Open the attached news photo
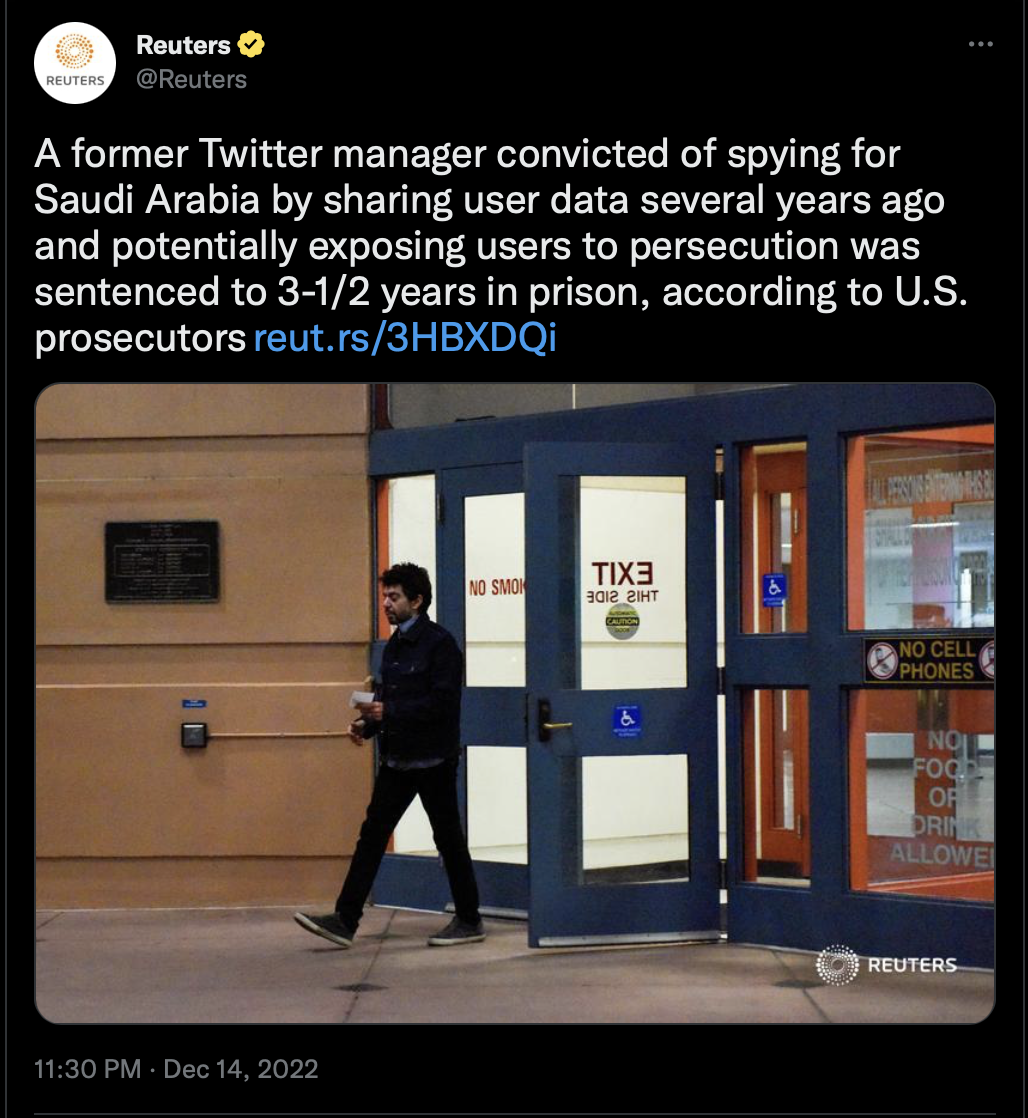Screen dimensions: 1028x1118 515,703
